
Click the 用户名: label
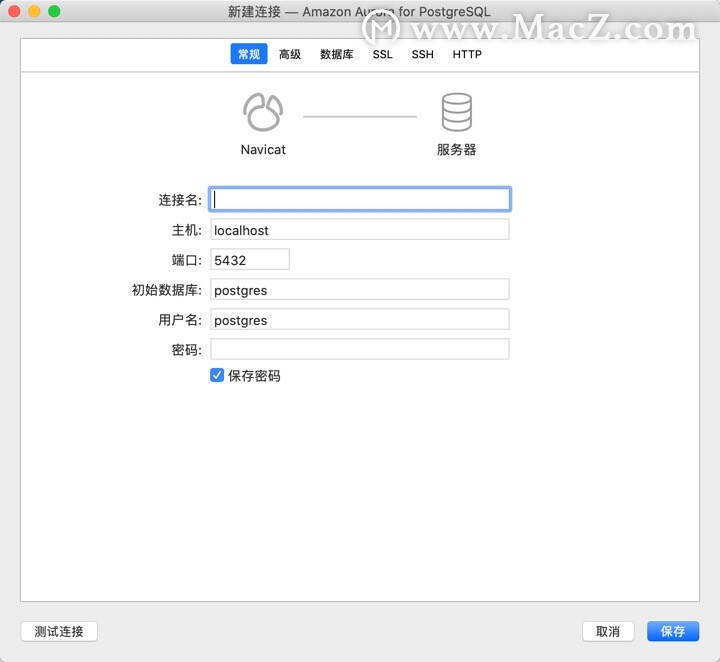(x=180, y=320)
